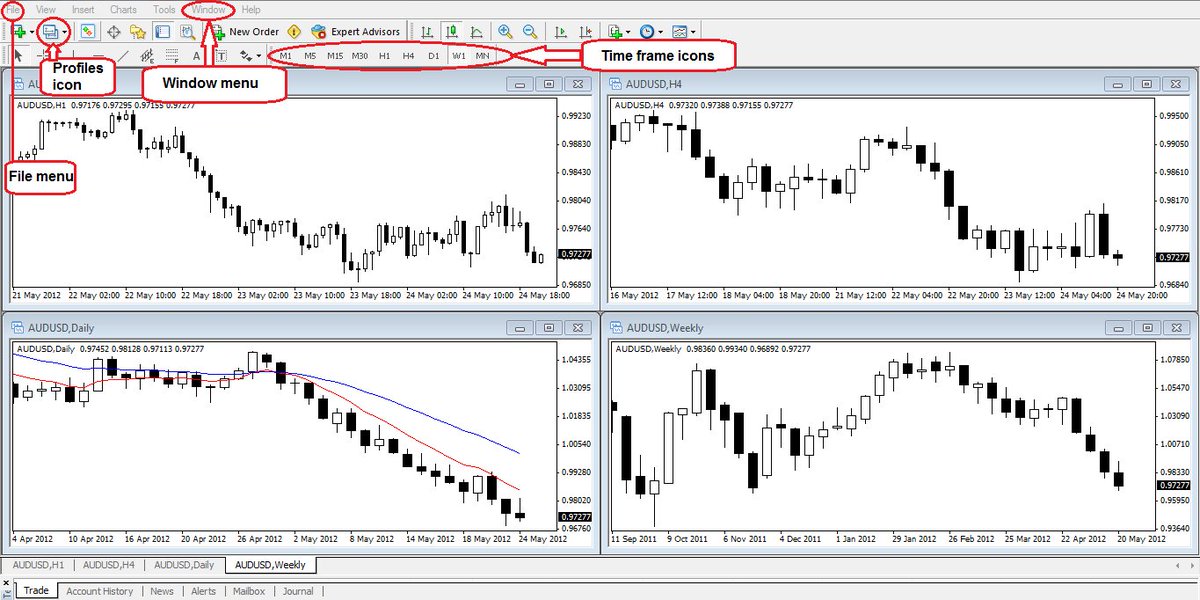This screenshot has height=600, width=1200.
Task: Switch chart to MN timeframe
Action: (x=483, y=56)
